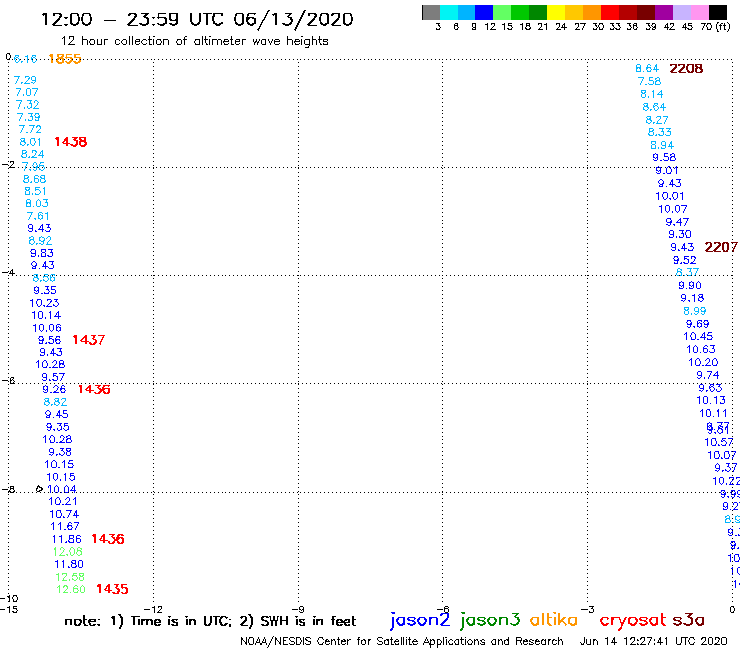
Task: Click wave height value 11.80
Action: [x=69, y=564]
